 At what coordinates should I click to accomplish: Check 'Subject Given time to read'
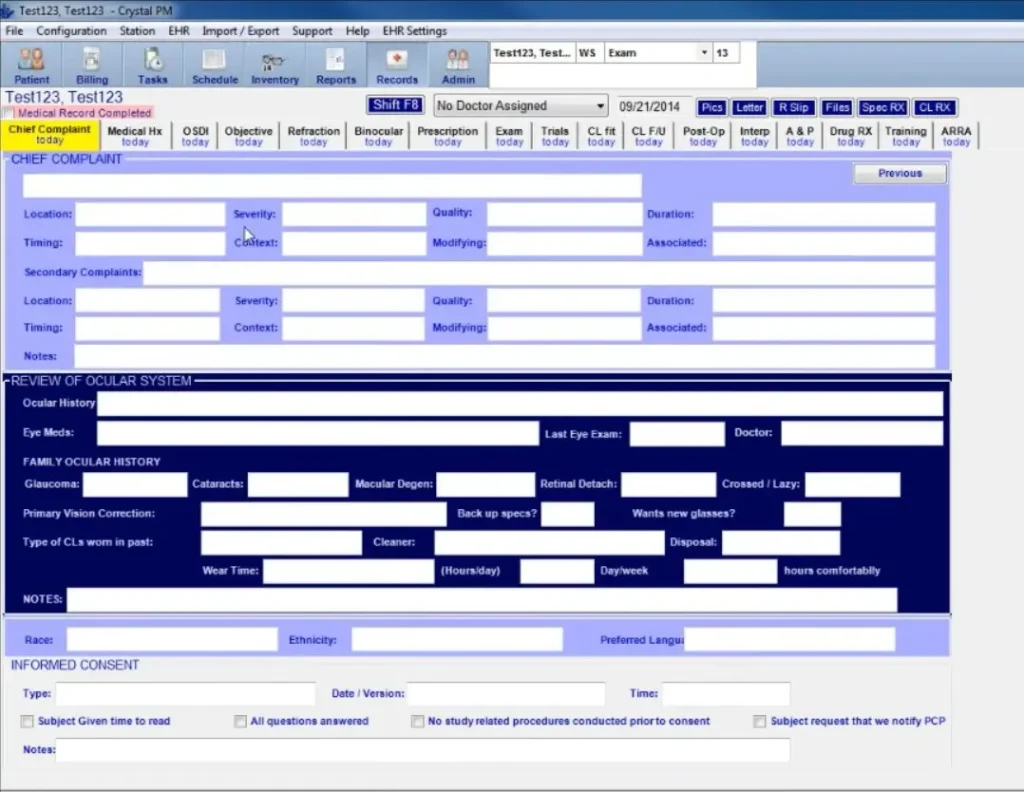pos(26,721)
